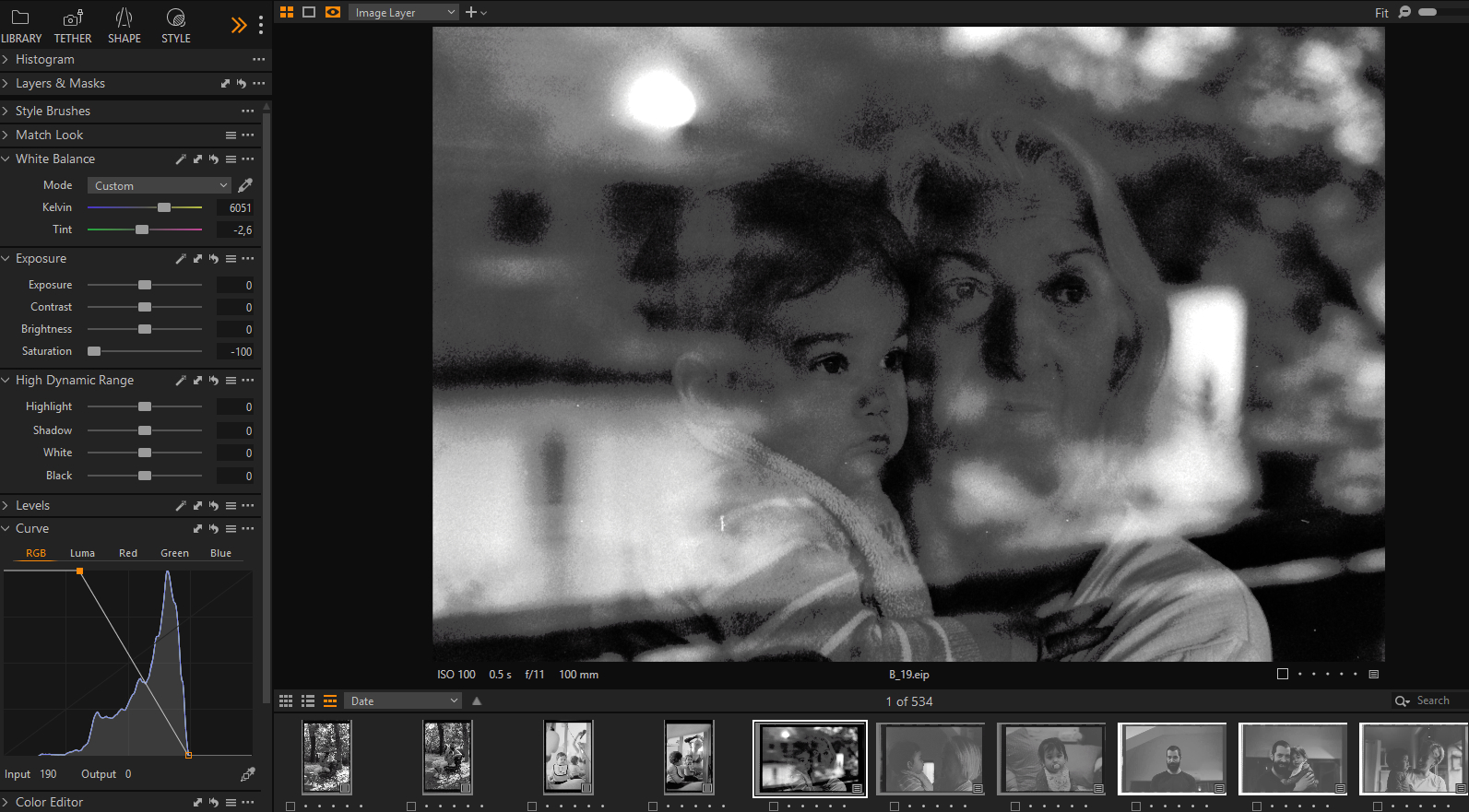Pick white balance with eyedropper

pos(245,185)
